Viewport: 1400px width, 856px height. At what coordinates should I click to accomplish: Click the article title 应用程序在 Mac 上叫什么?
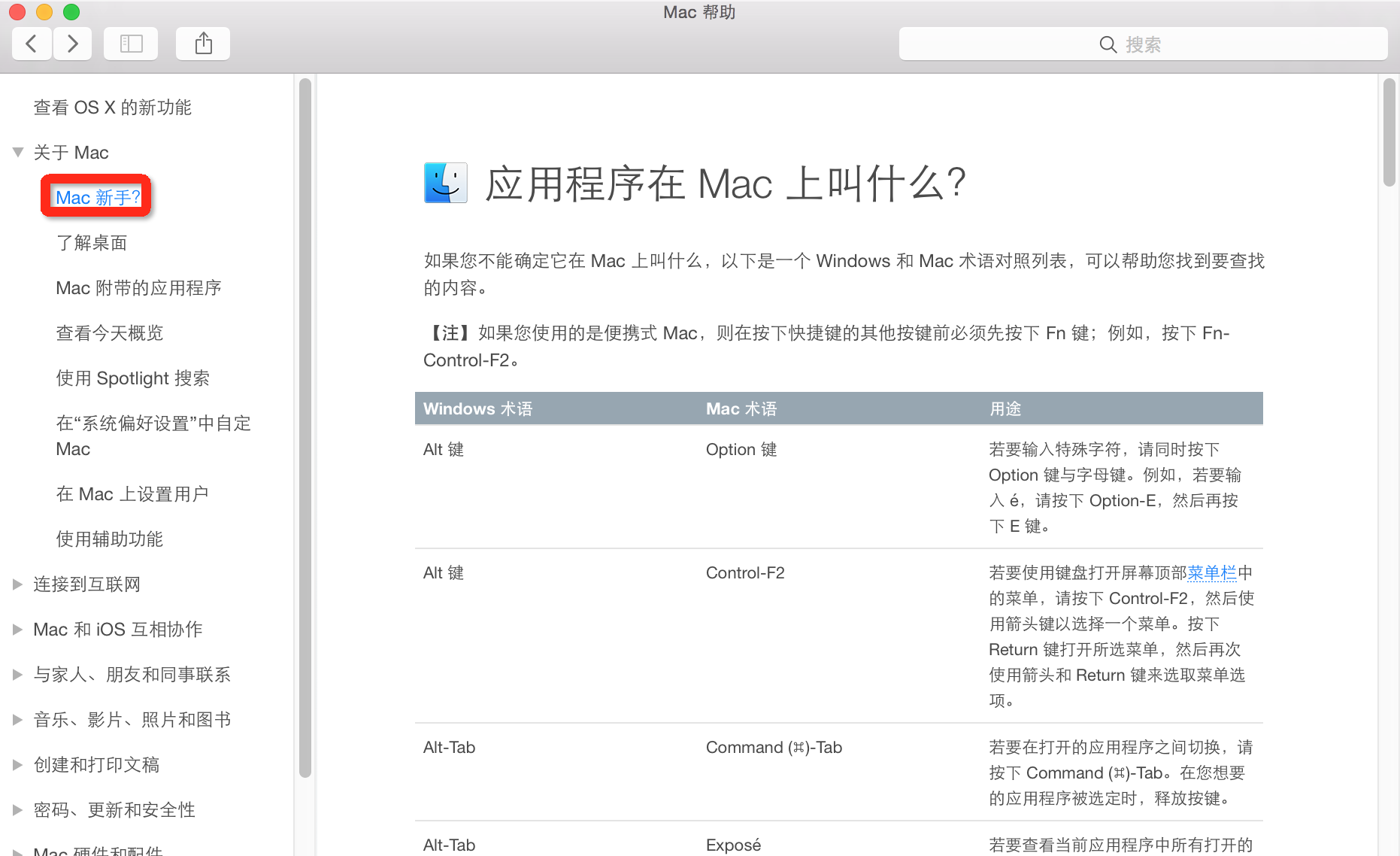click(x=726, y=184)
